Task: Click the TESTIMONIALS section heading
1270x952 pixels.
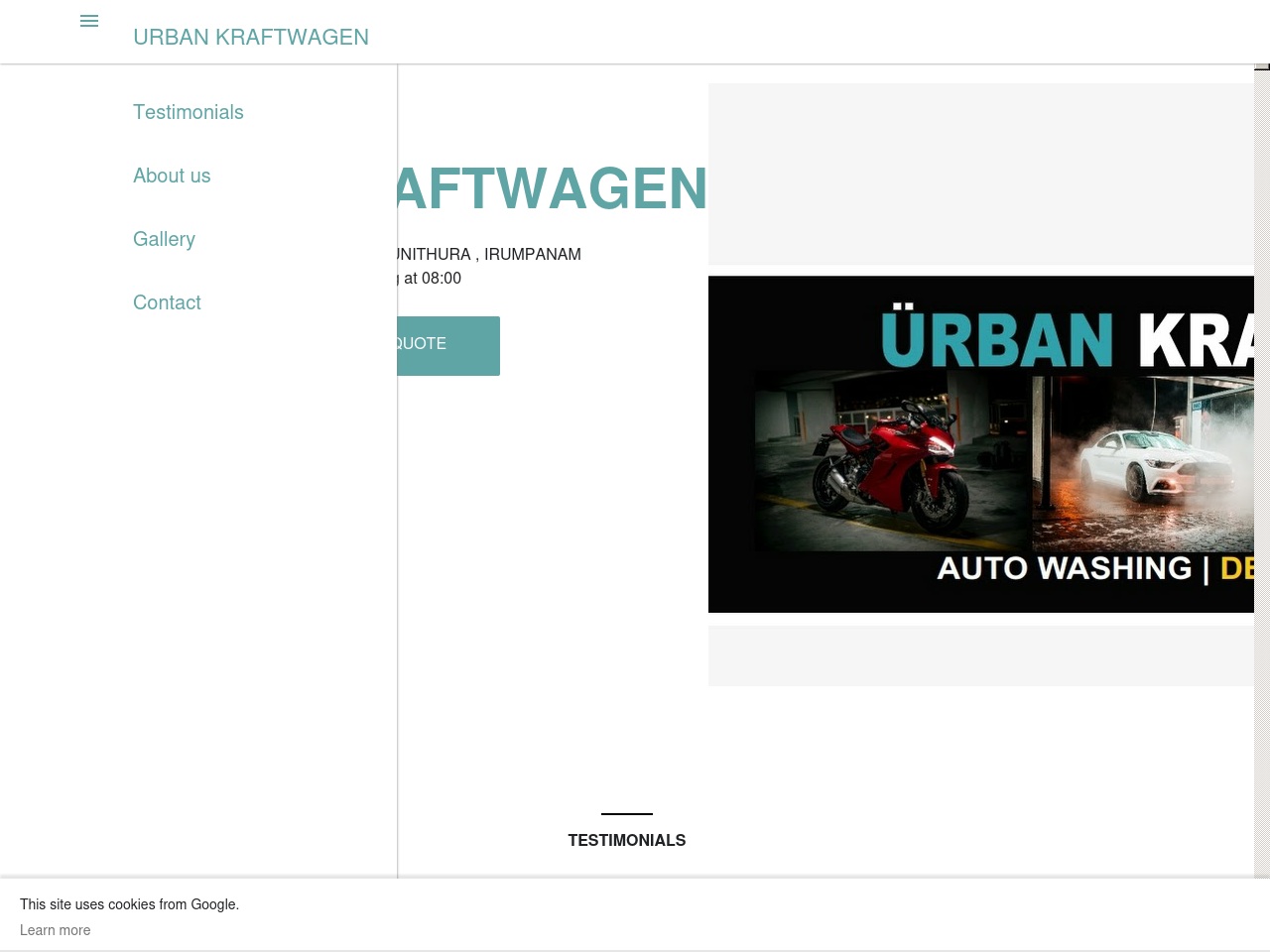Action: 627,840
